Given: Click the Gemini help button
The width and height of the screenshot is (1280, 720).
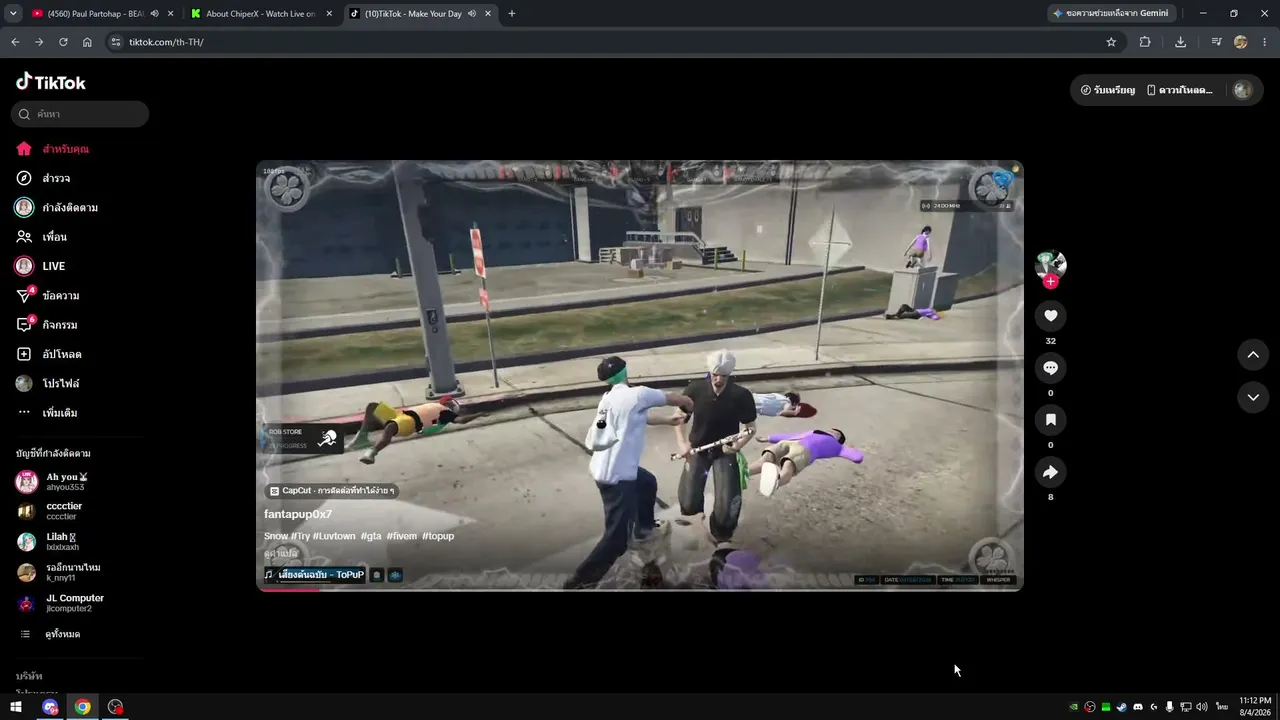Looking at the screenshot, I should (1111, 14).
